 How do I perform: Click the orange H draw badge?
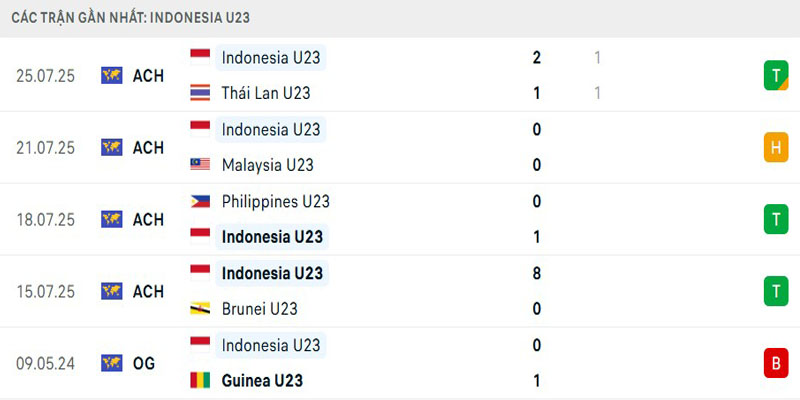(775, 147)
